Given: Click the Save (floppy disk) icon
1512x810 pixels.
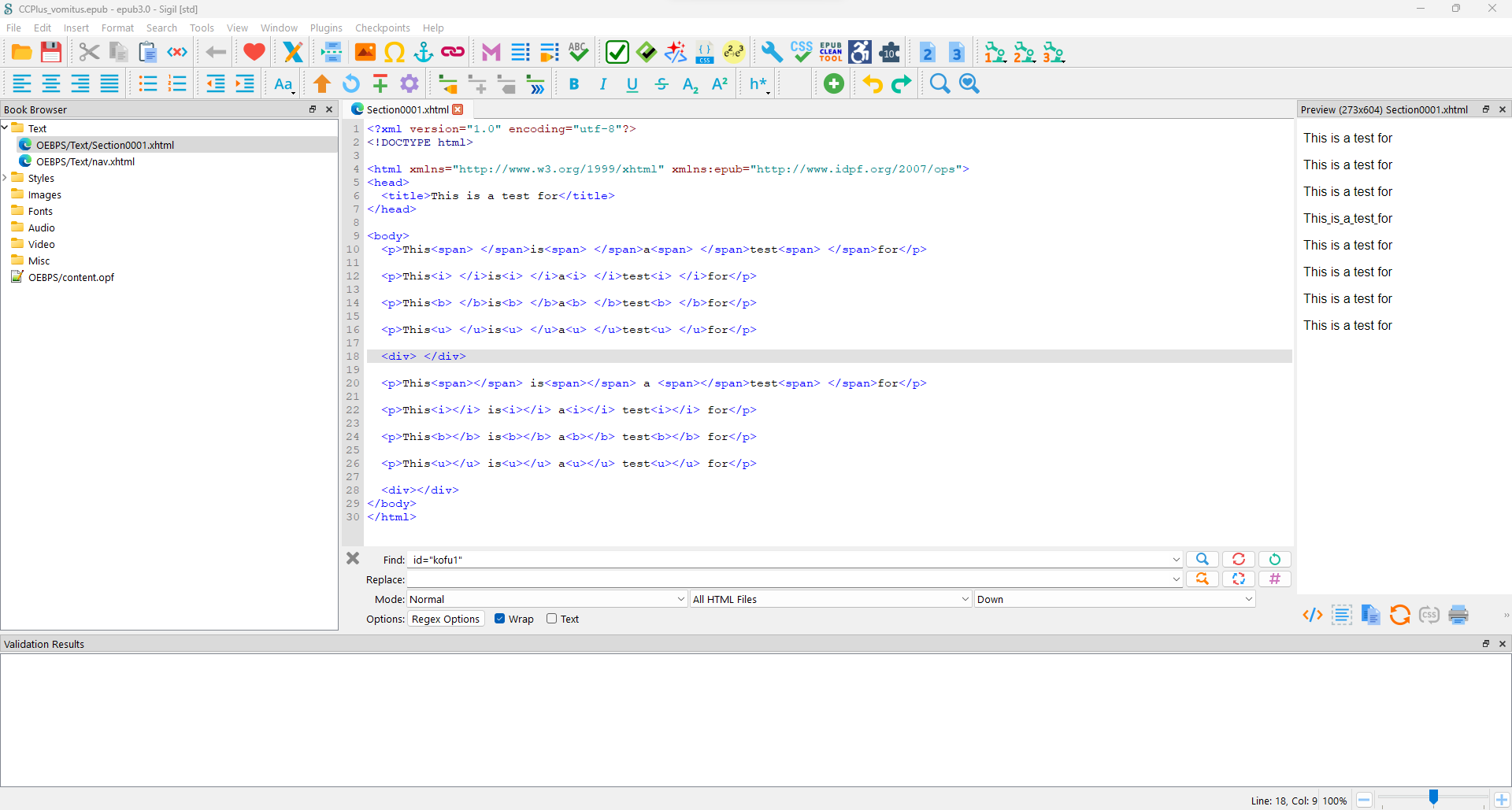Looking at the screenshot, I should [x=51, y=53].
